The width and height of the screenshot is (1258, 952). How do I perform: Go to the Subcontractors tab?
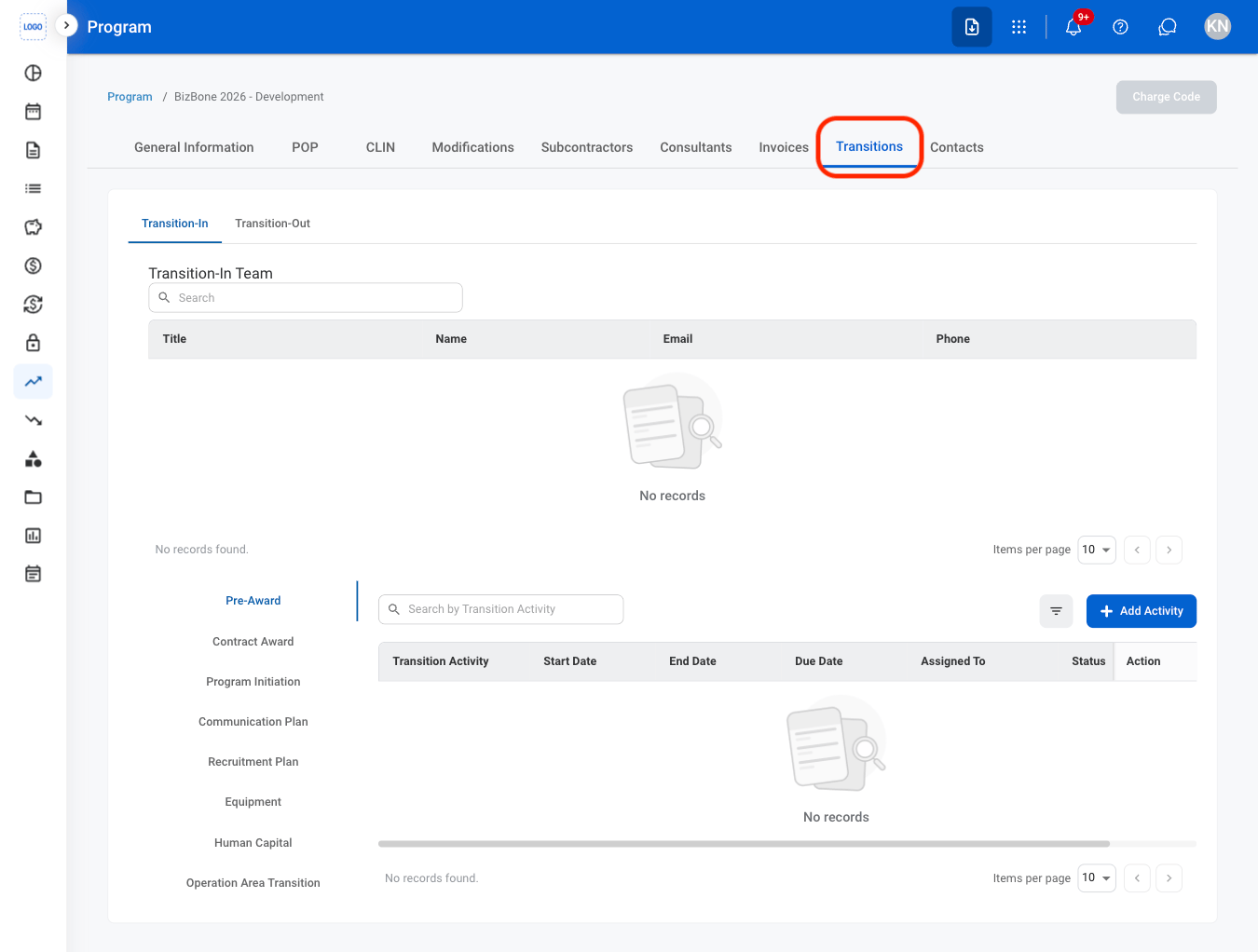click(587, 147)
